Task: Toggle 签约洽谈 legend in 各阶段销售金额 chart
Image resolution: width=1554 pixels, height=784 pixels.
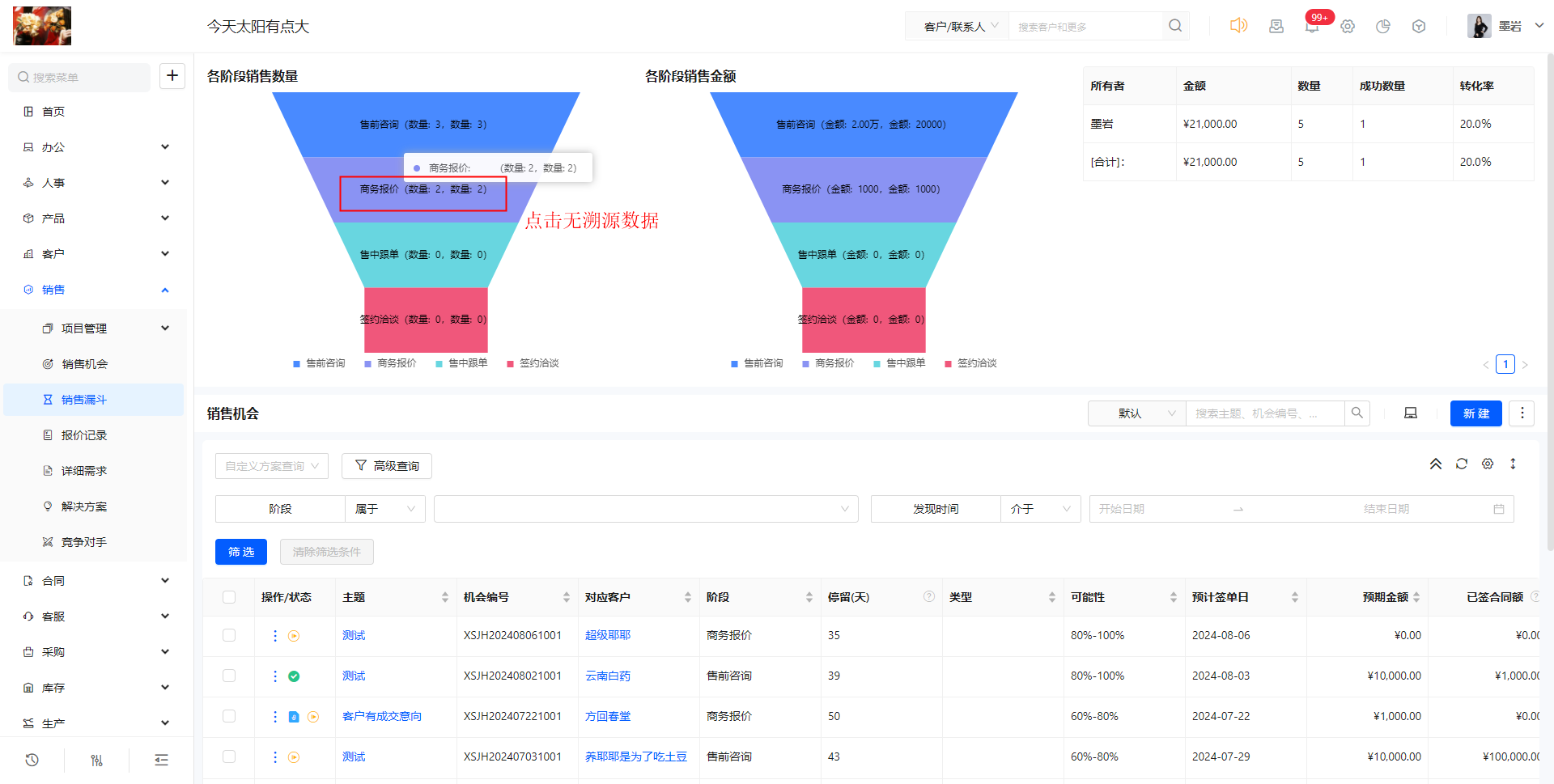Action: [x=970, y=363]
